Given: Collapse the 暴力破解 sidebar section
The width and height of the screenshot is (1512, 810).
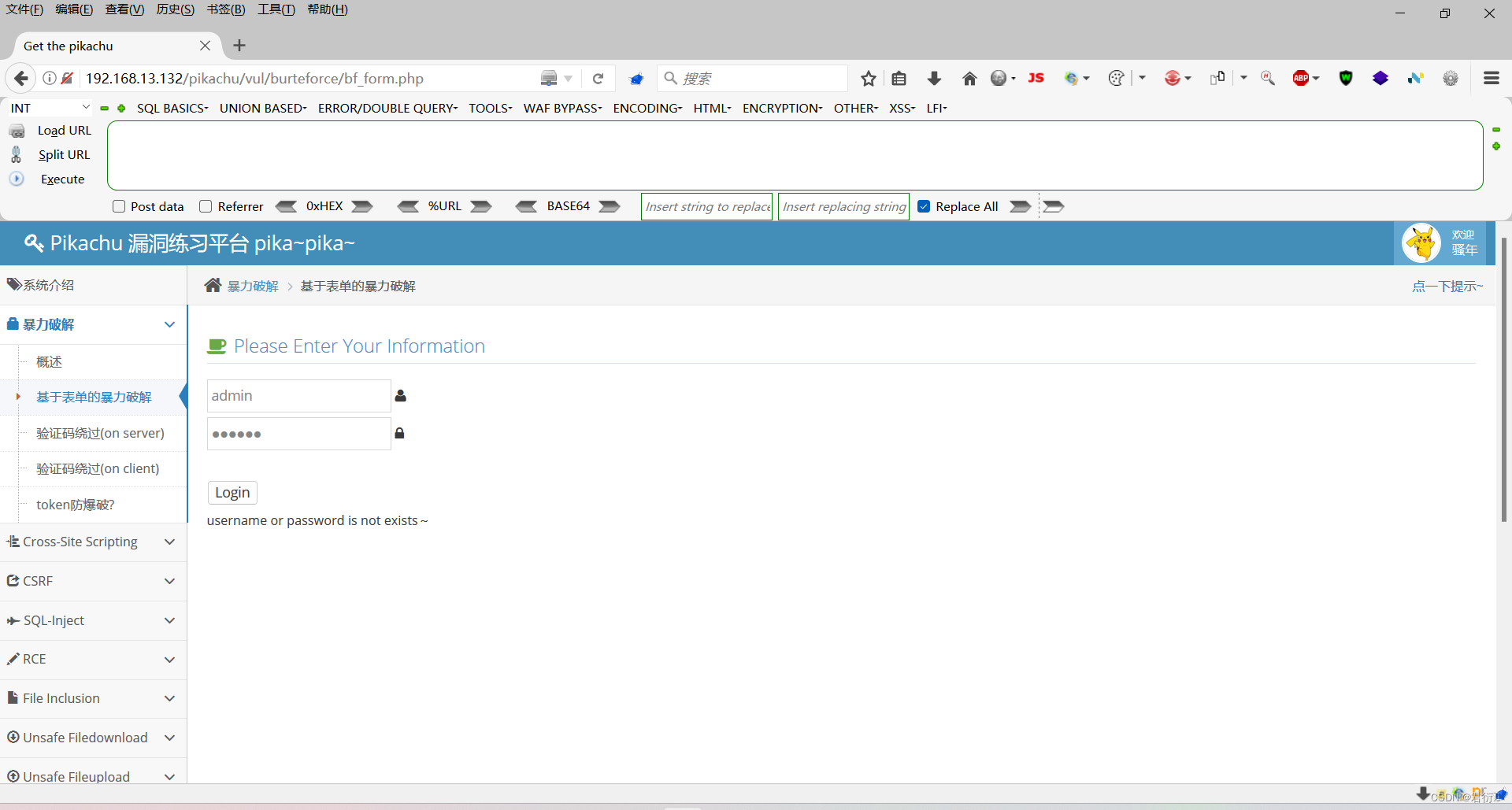Looking at the screenshot, I should pyautogui.click(x=93, y=324).
